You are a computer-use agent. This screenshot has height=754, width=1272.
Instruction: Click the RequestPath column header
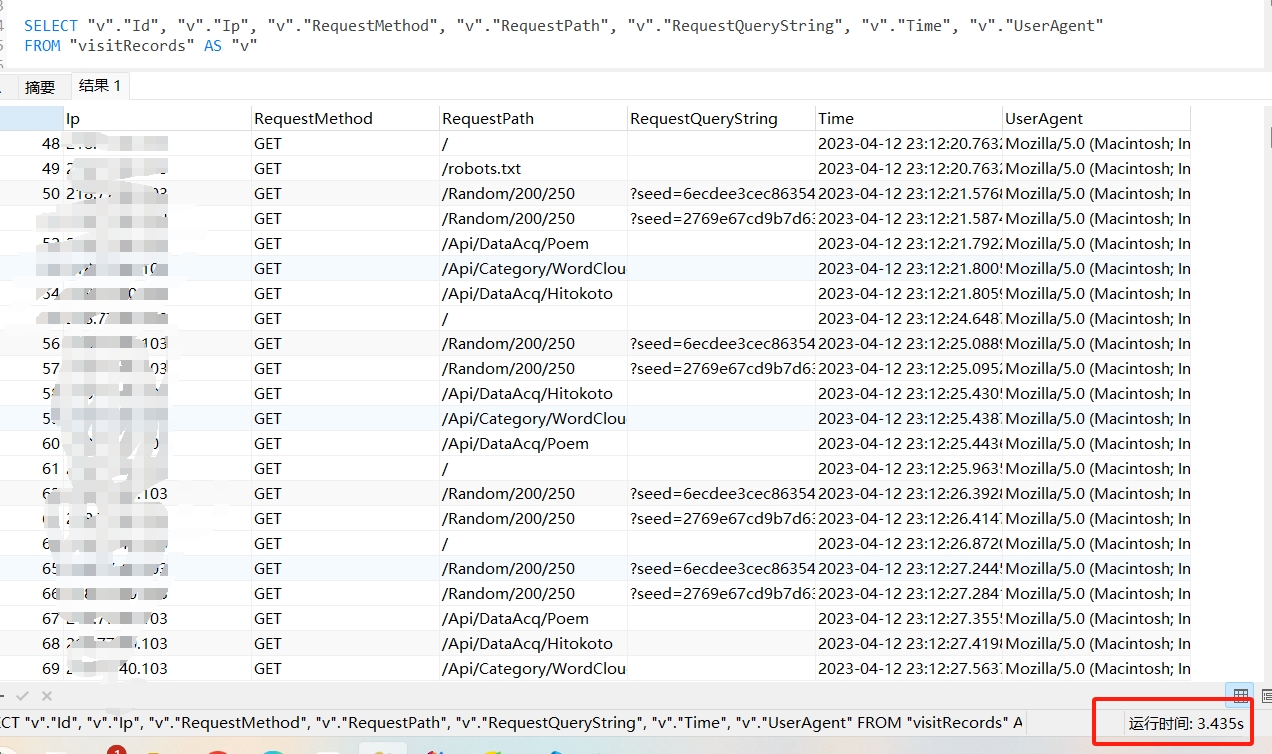coord(533,118)
